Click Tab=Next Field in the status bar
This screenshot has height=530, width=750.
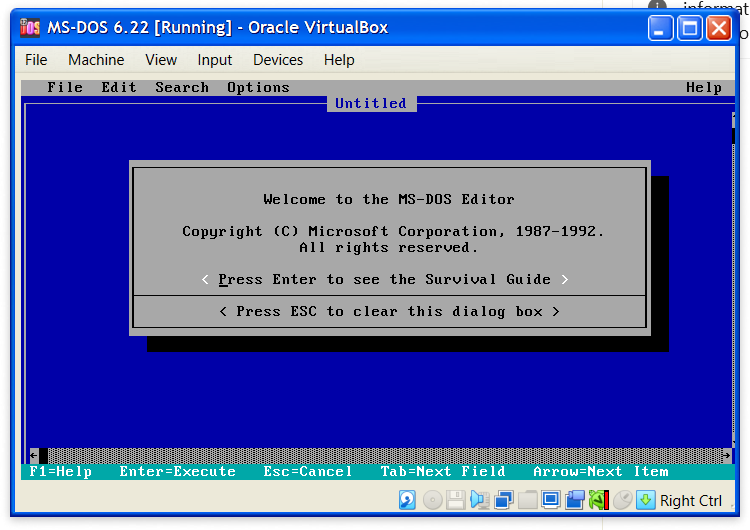click(443, 472)
